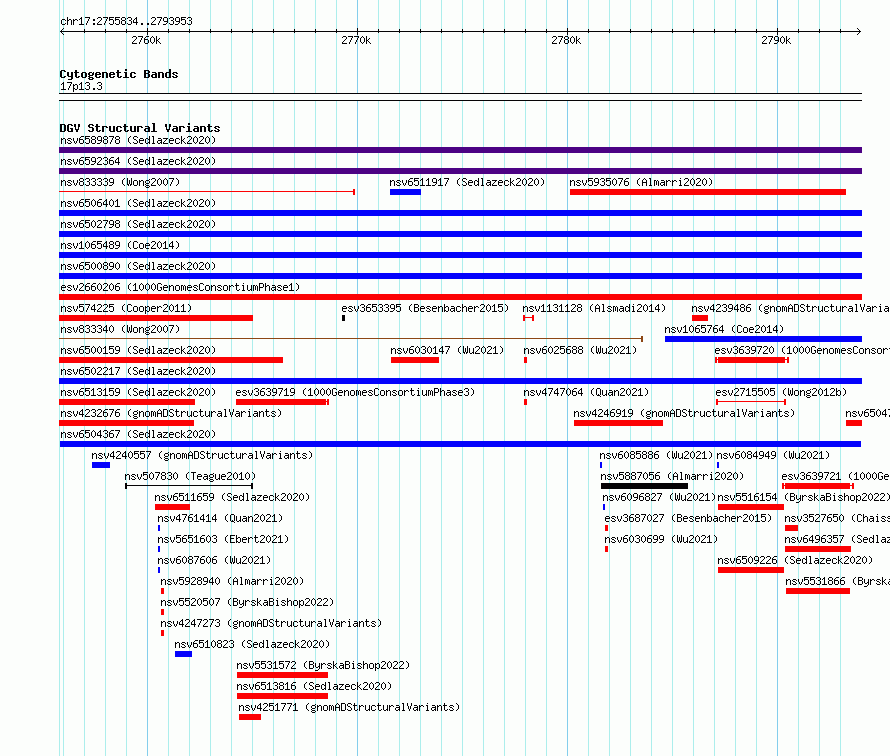Click nsv6087606 (Wu2021) label

214,560
